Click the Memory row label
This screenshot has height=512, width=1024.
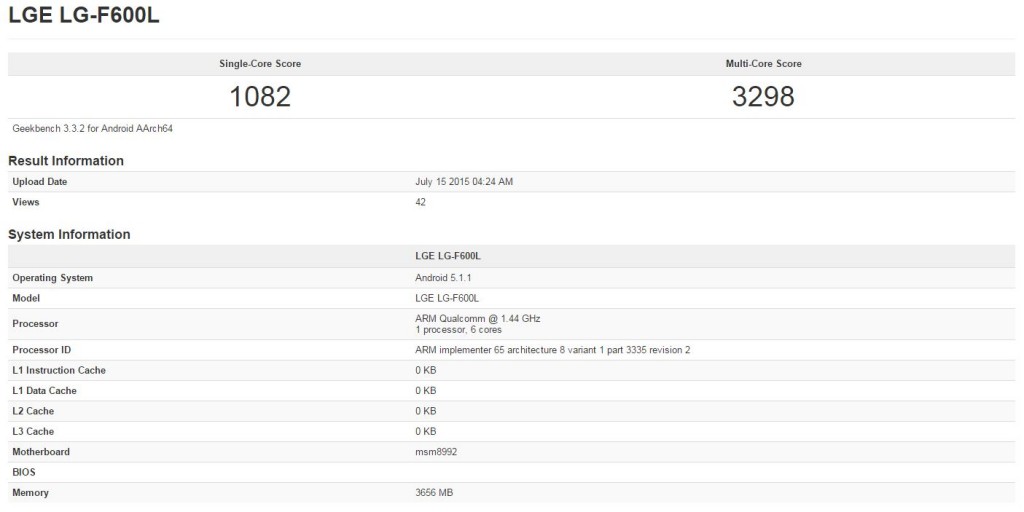click(31, 492)
